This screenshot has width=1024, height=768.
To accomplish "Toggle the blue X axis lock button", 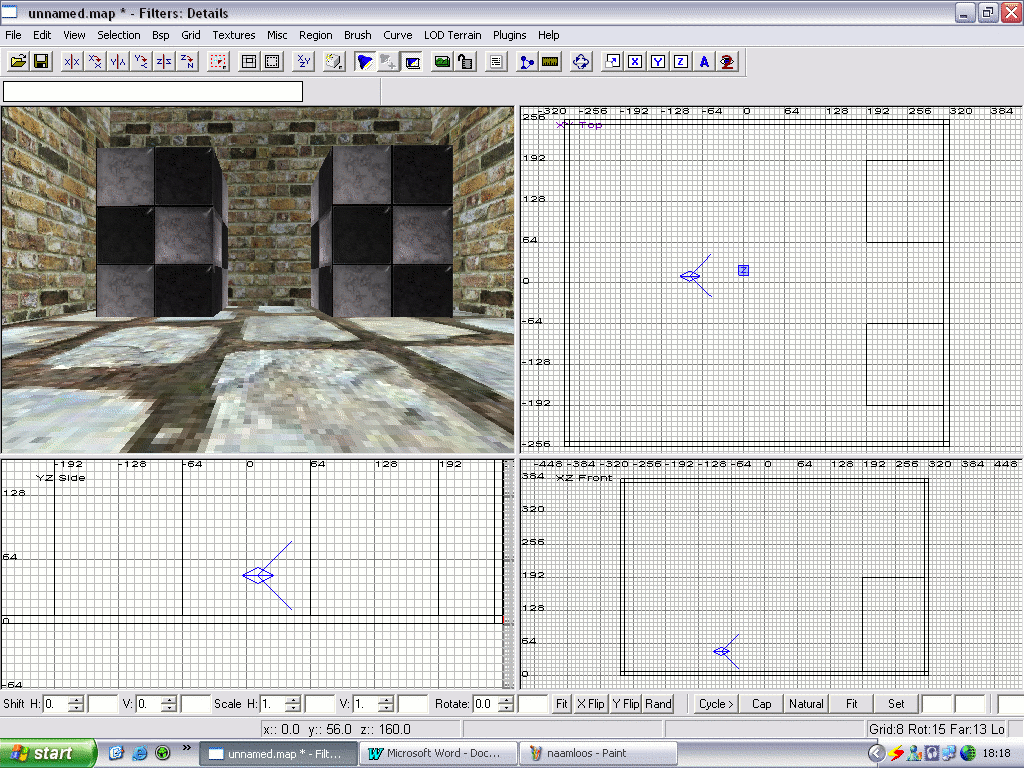I will [635, 62].
